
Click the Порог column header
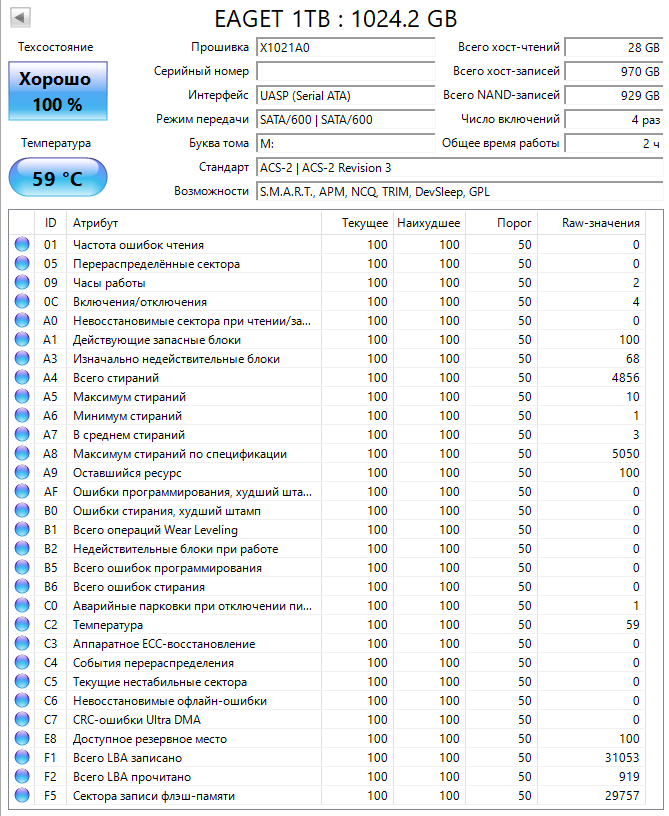pos(515,223)
